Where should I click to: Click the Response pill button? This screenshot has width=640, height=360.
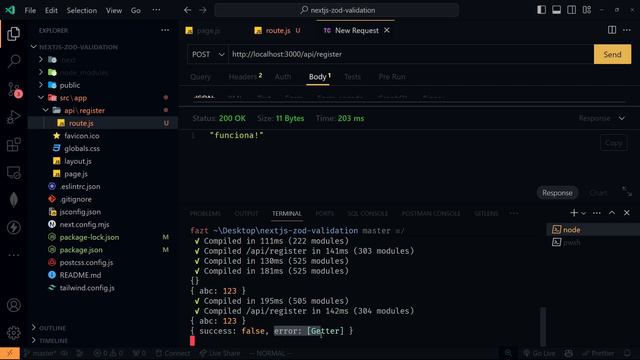tap(557, 193)
